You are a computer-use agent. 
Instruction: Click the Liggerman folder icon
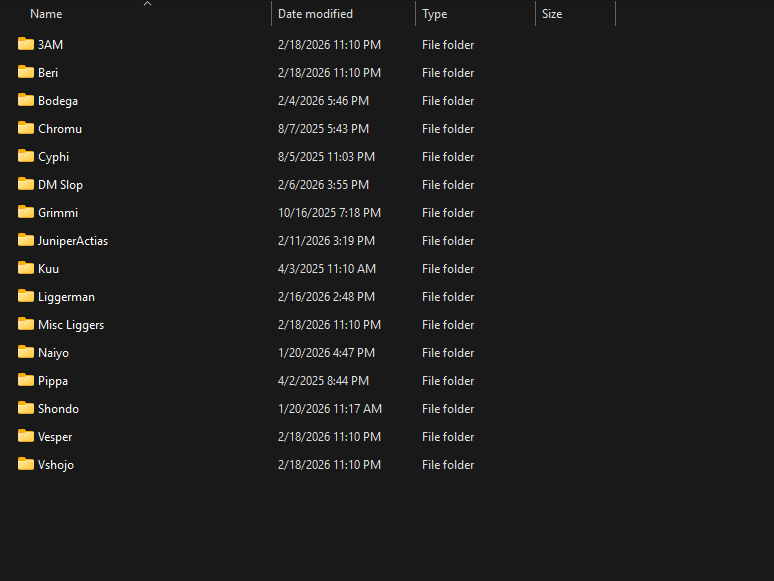click(x=26, y=296)
